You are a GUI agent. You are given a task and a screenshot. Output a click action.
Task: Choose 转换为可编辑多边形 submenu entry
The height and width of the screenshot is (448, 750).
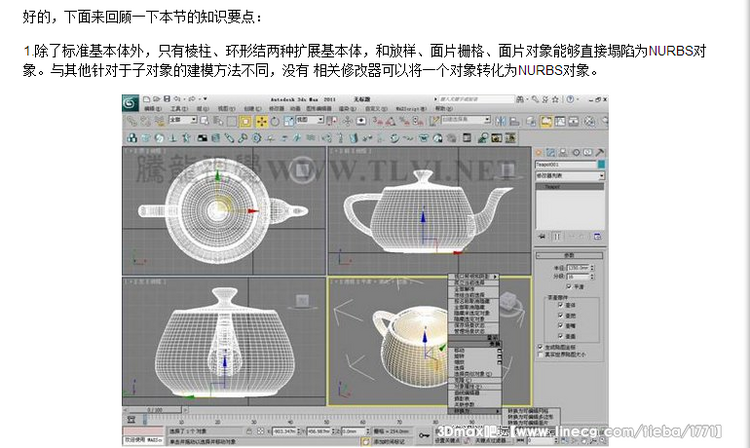[530, 417]
